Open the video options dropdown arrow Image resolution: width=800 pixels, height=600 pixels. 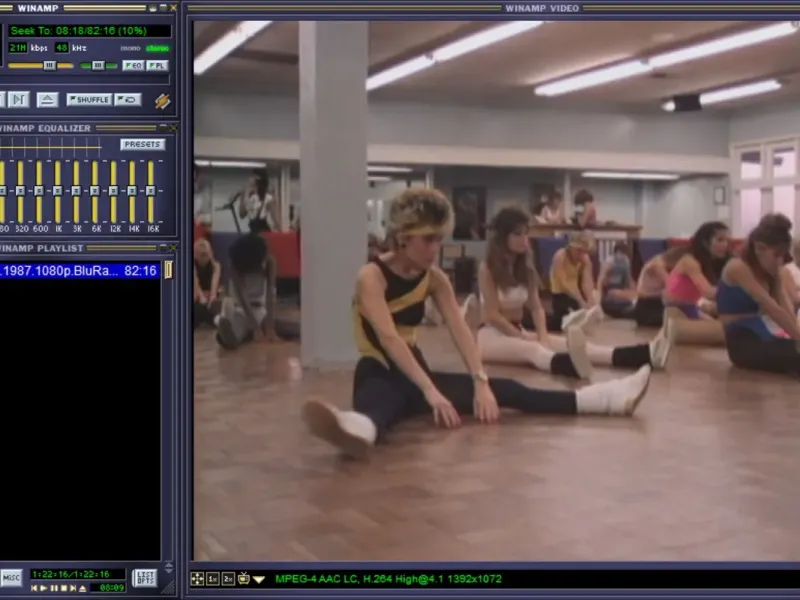pos(259,579)
